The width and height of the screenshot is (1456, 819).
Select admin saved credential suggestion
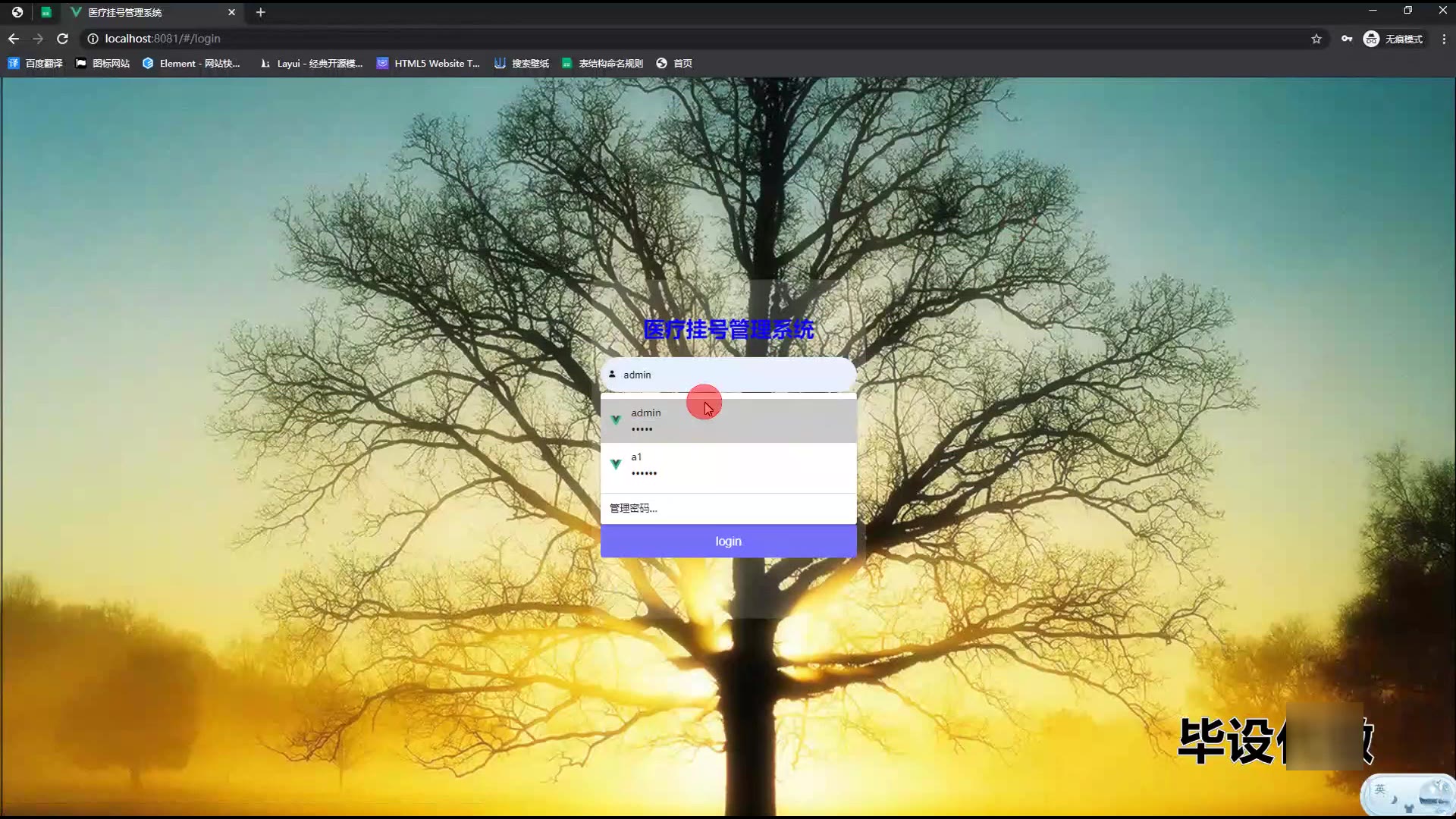728,420
